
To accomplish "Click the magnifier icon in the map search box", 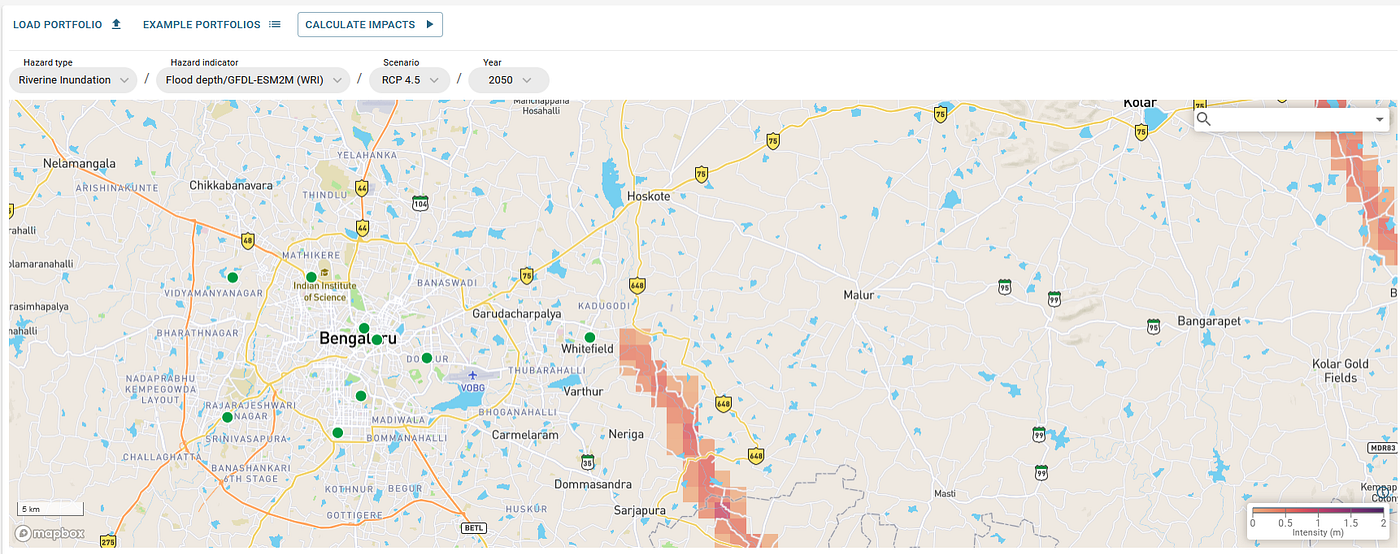I will tap(1204, 119).
